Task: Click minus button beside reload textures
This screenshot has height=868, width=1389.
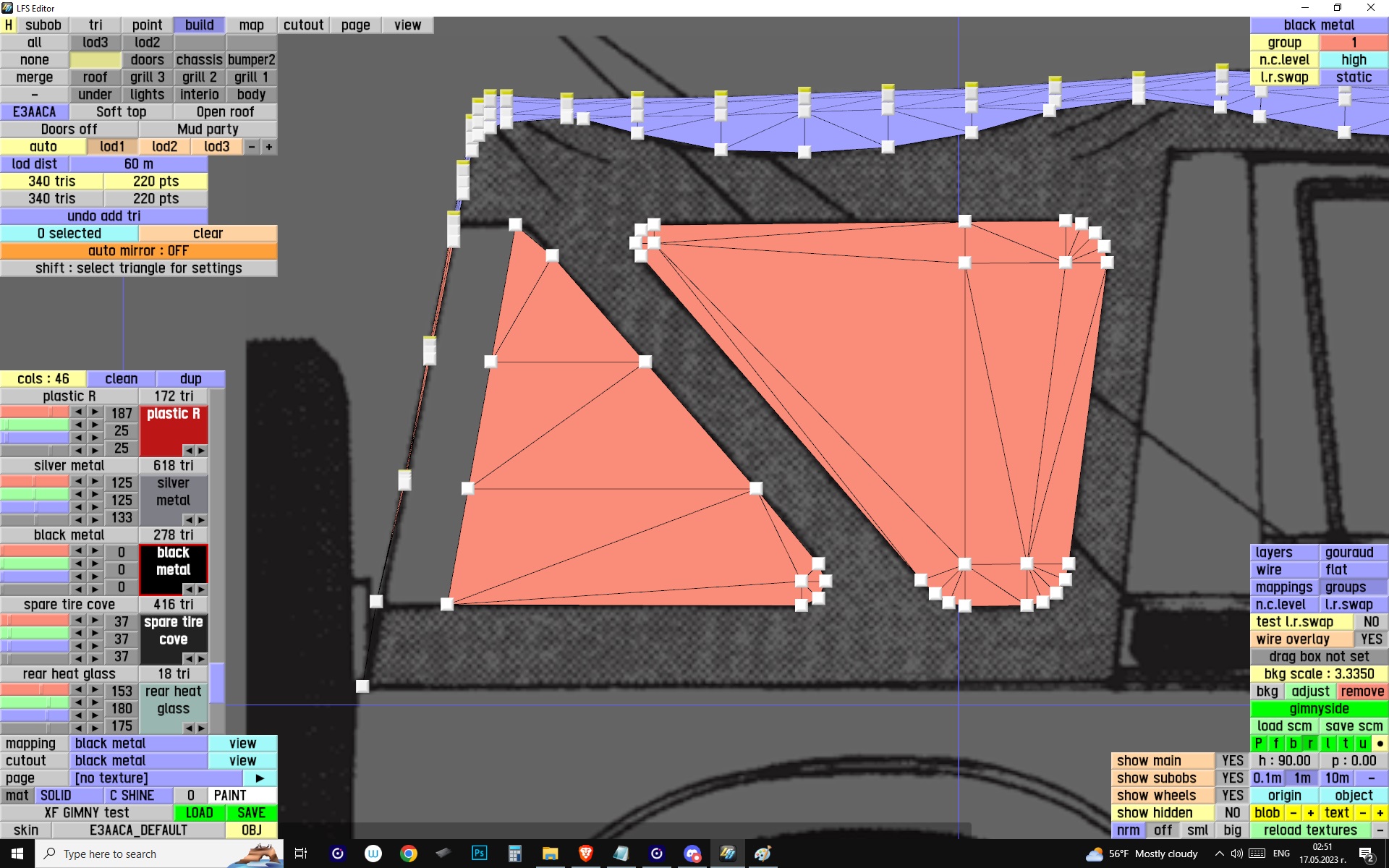Action: click(1380, 830)
